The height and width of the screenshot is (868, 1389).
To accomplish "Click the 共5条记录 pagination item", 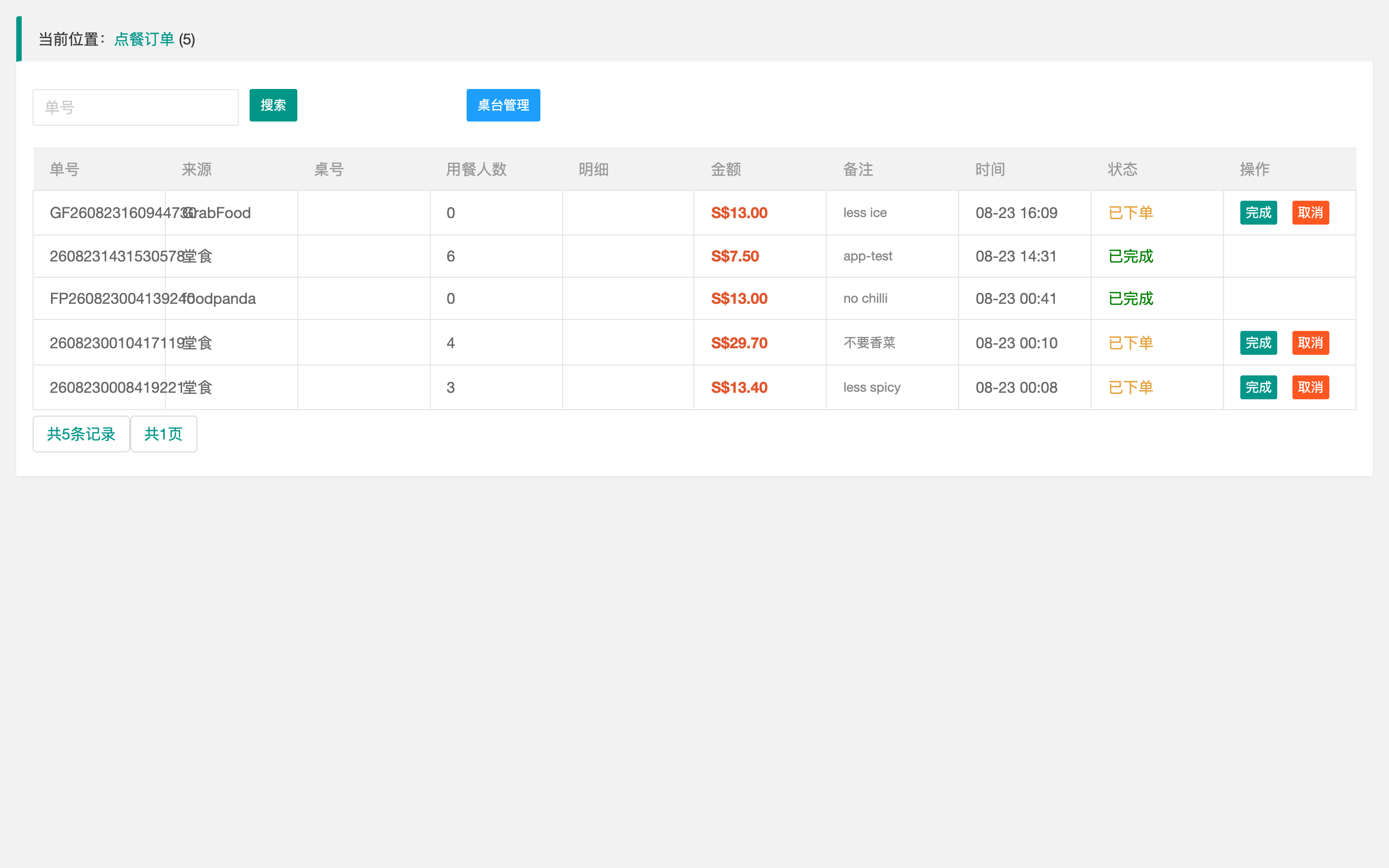I will pyautogui.click(x=81, y=434).
